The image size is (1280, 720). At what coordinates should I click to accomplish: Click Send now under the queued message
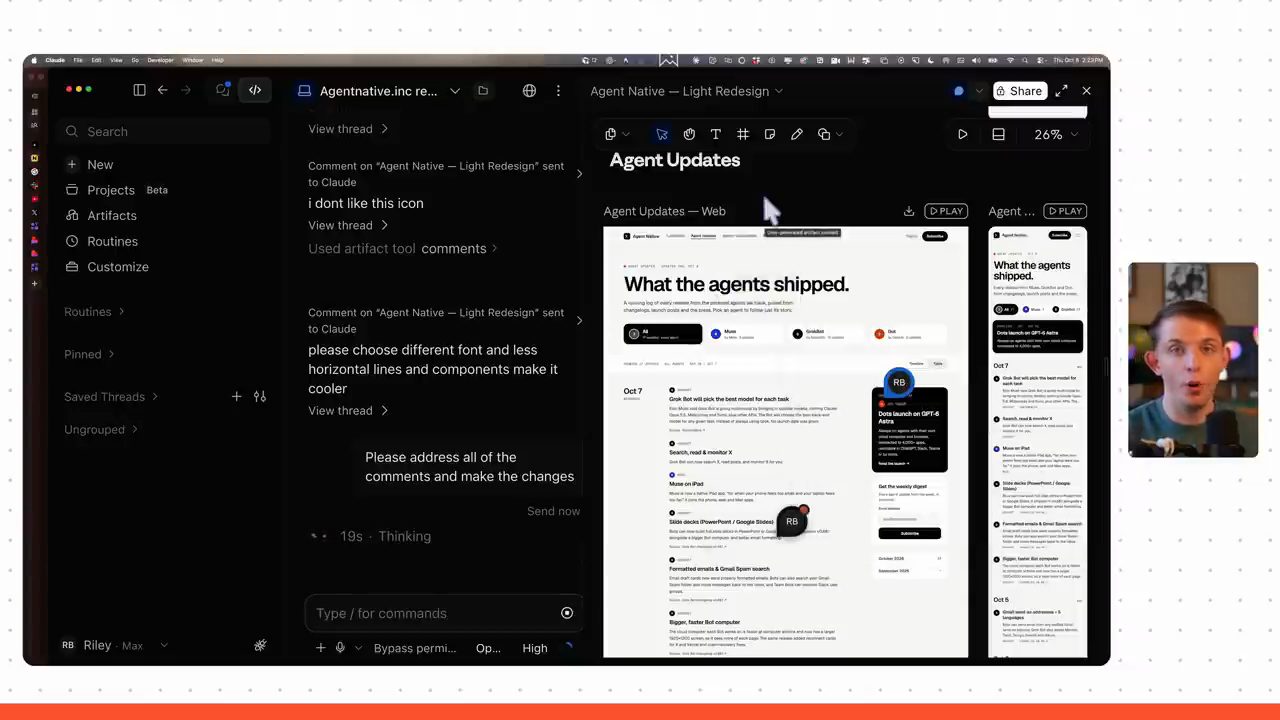pyautogui.click(x=553, y=511)
